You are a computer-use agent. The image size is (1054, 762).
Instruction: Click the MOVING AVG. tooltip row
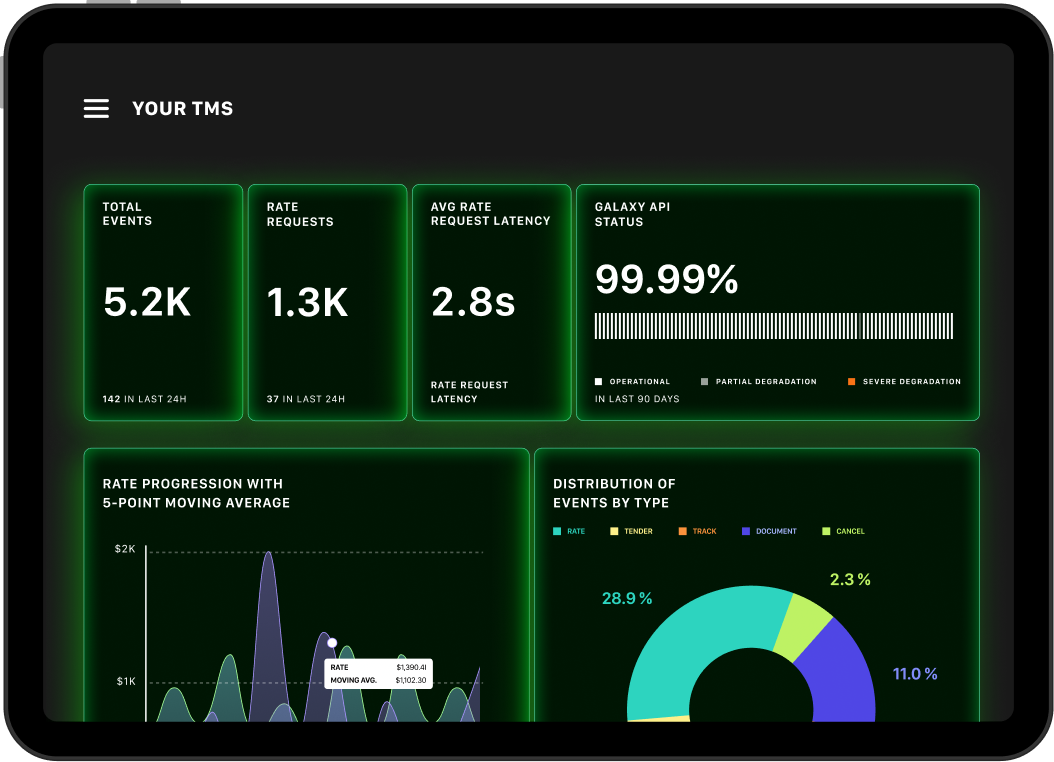[x=378, y=681]
